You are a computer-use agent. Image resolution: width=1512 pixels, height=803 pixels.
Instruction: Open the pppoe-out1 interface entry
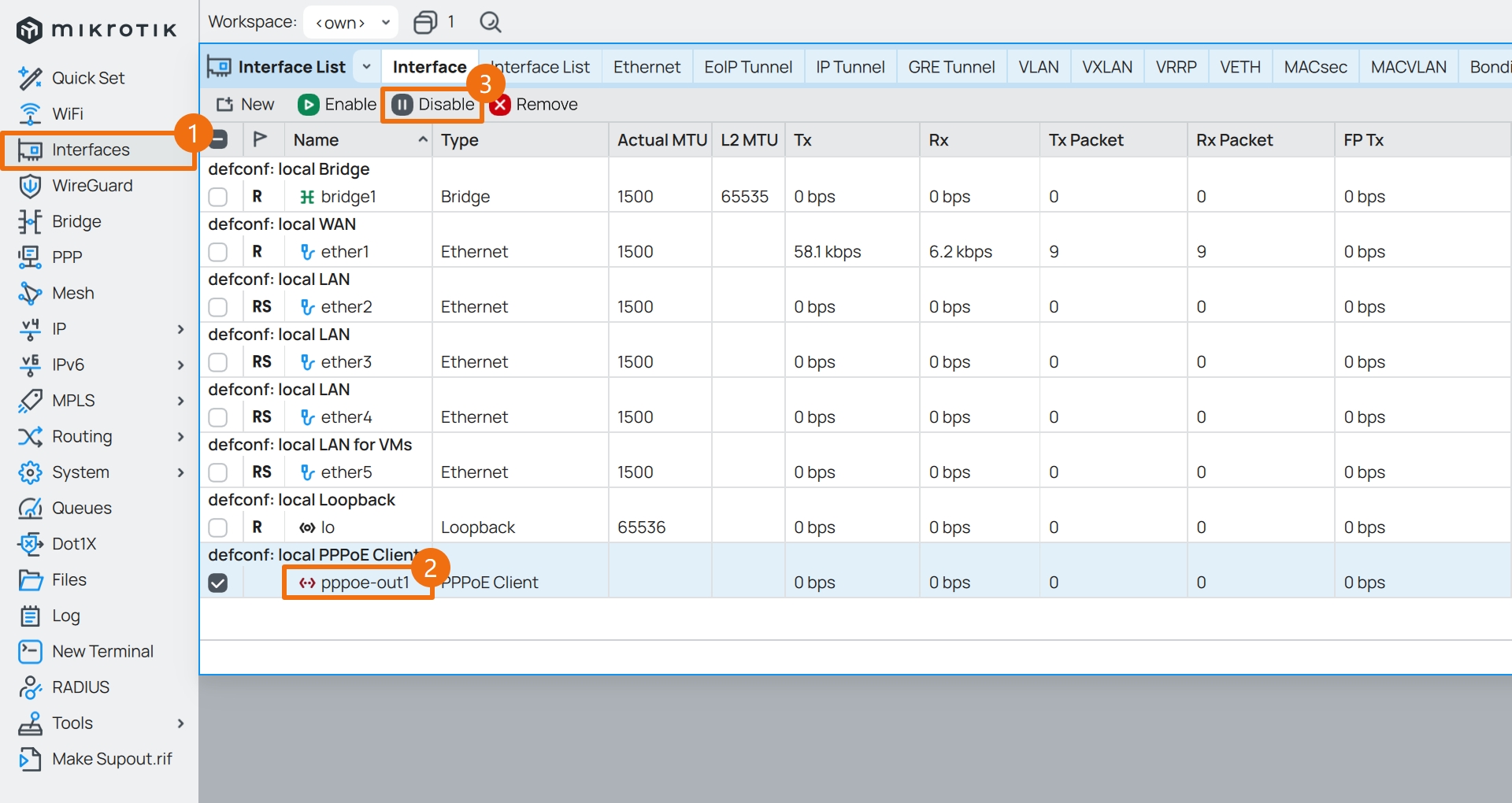(354, 583)
